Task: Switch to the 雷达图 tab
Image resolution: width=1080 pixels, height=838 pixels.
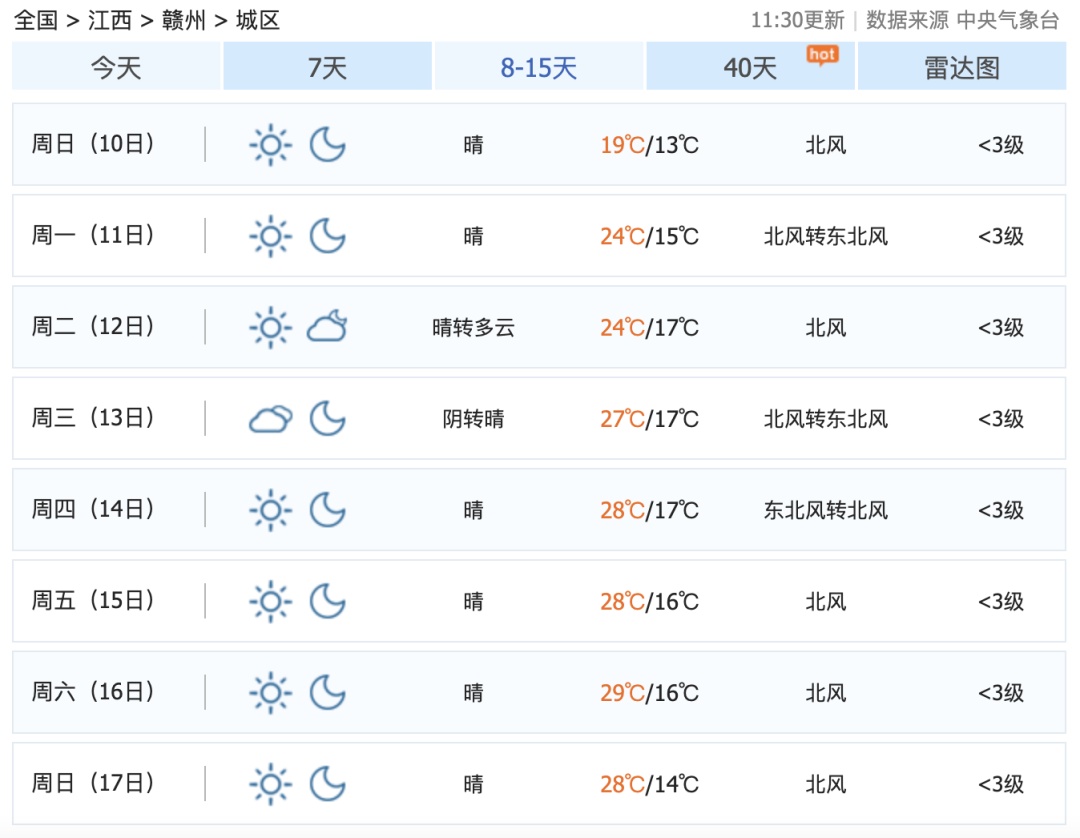Action: coord(962,67)
